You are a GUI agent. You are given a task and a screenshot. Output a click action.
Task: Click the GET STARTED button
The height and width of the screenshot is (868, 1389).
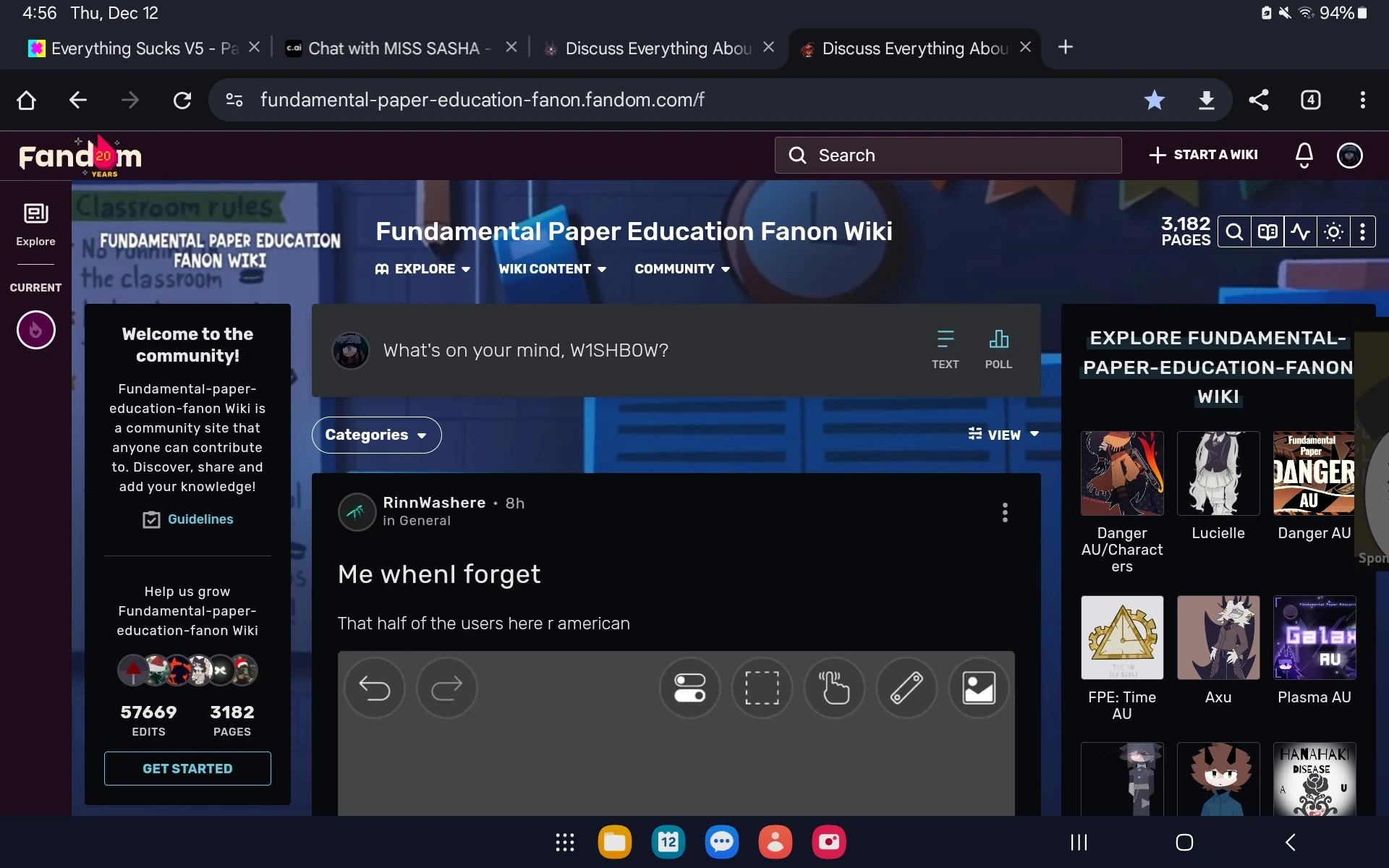pyautogui.click(x=187, y=768)
